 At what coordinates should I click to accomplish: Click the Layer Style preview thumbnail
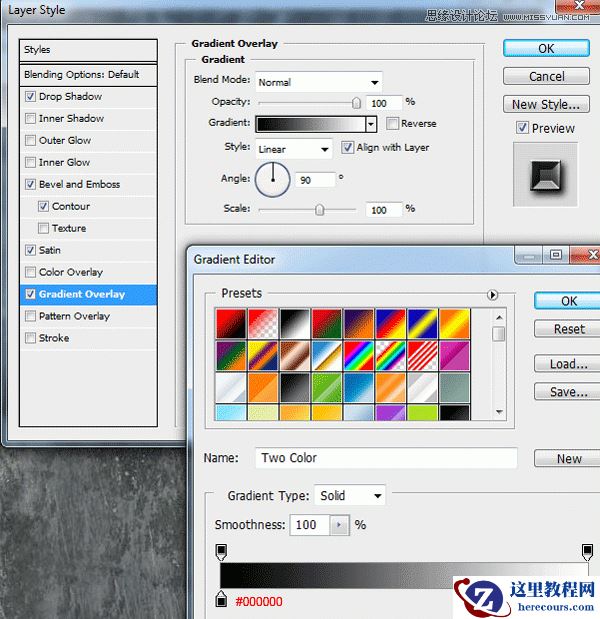(545, 174)
